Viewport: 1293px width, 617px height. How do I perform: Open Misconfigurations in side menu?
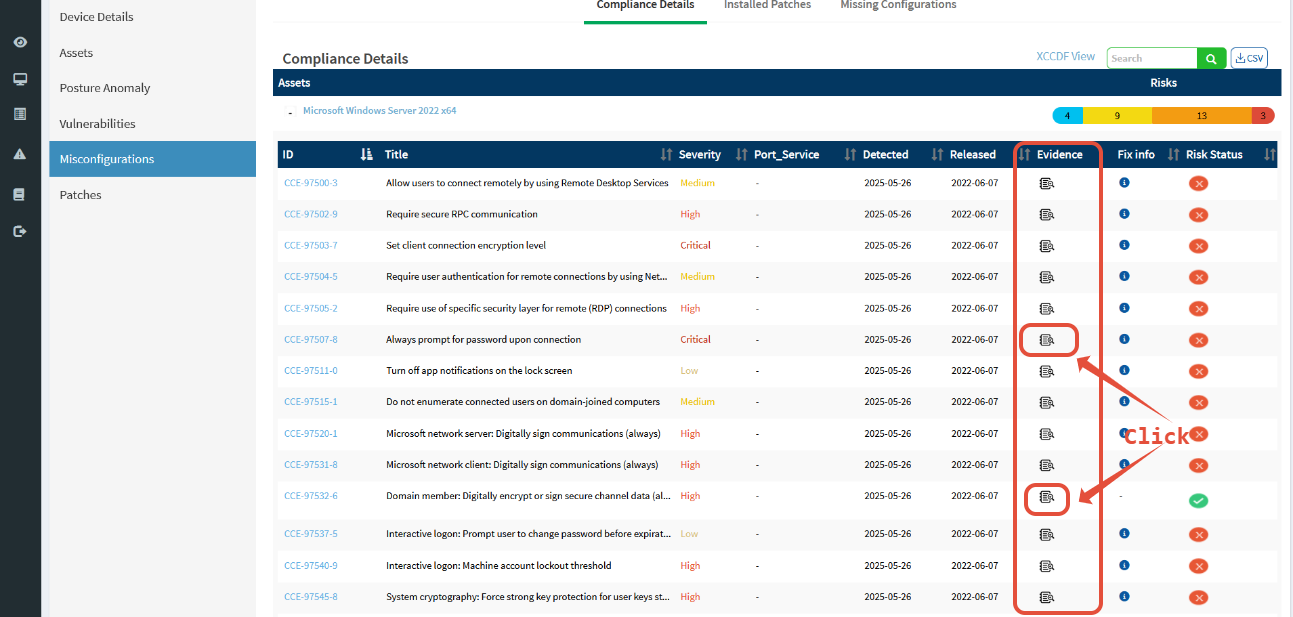[x=152, y=159]
